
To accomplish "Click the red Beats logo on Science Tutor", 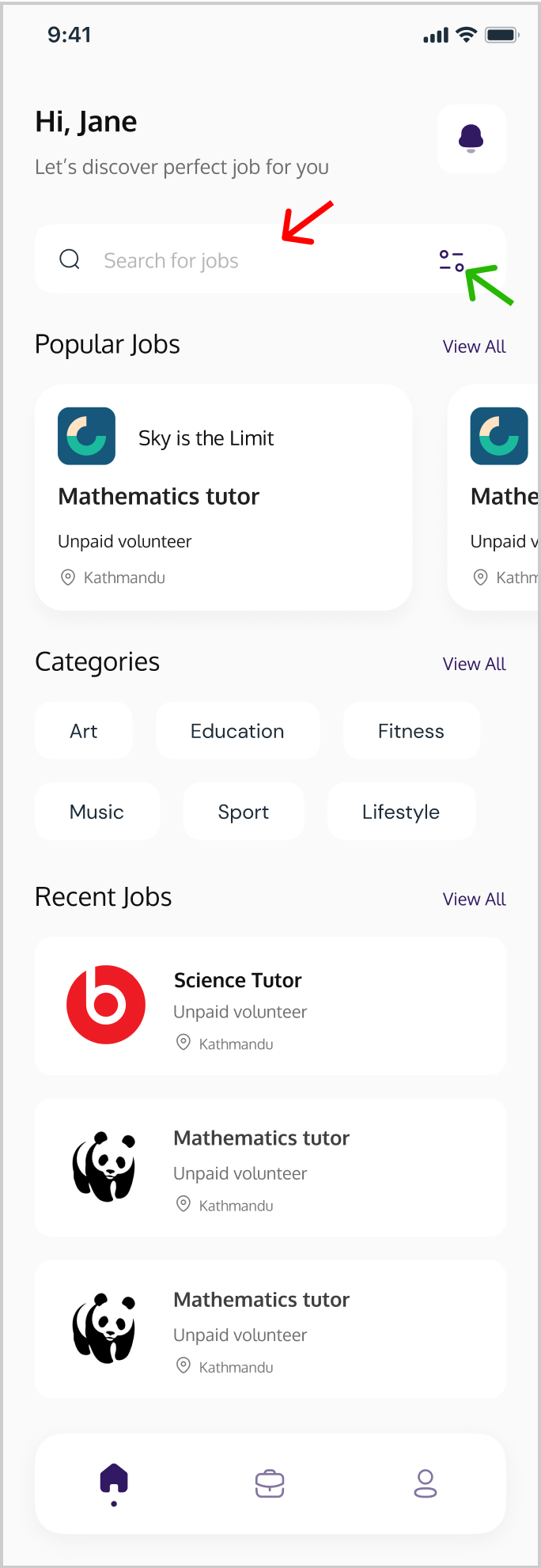I will point(106,1005).
